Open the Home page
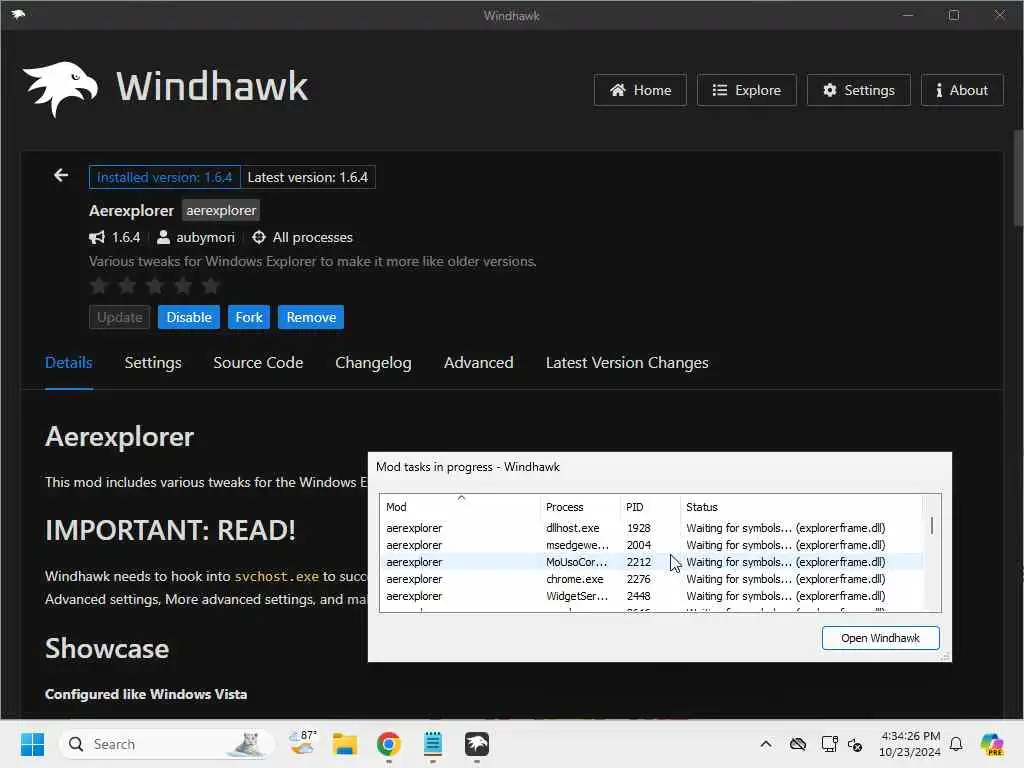 pyautogui.click(x=640, y=90)
